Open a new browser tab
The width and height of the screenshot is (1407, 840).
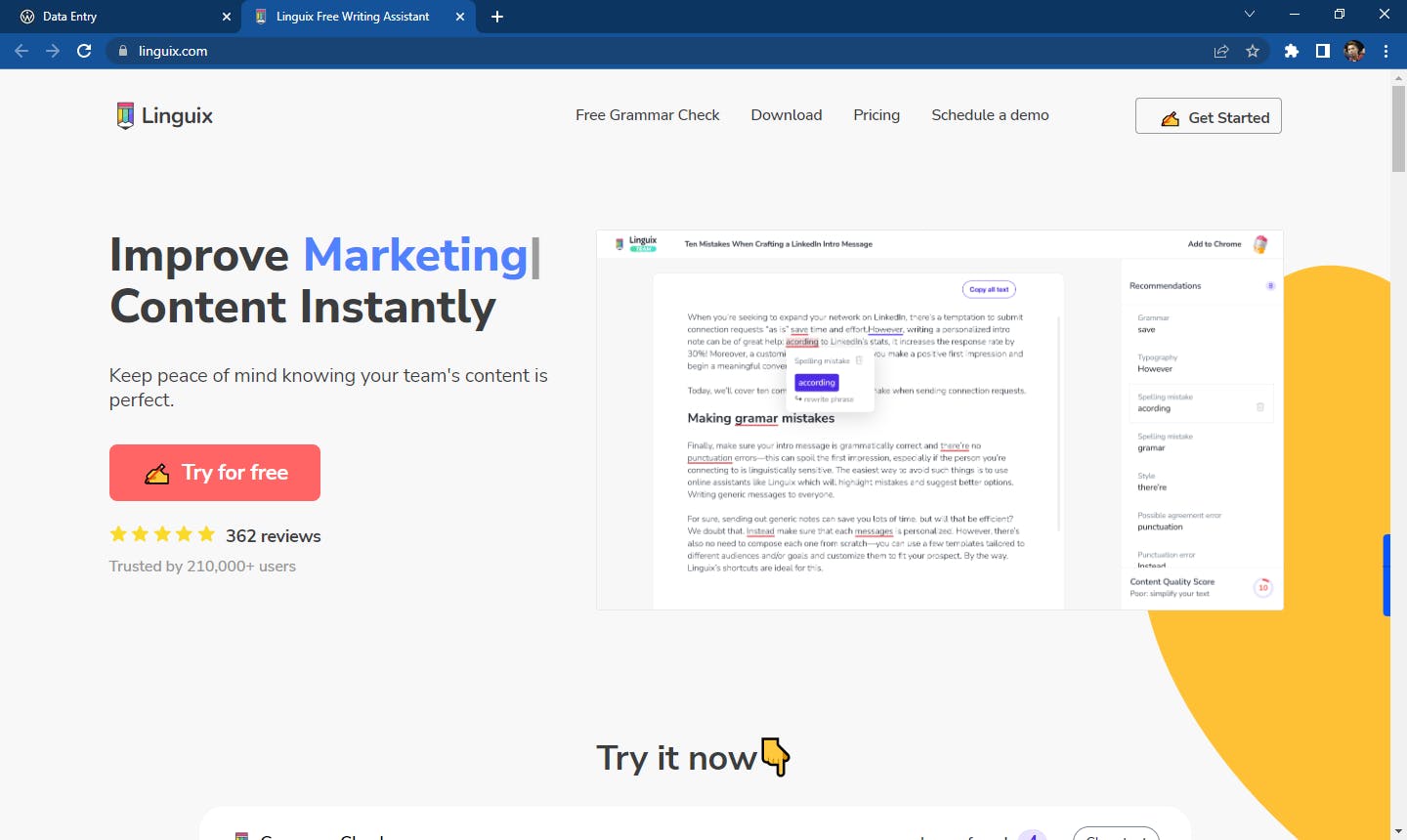(497, 17)
